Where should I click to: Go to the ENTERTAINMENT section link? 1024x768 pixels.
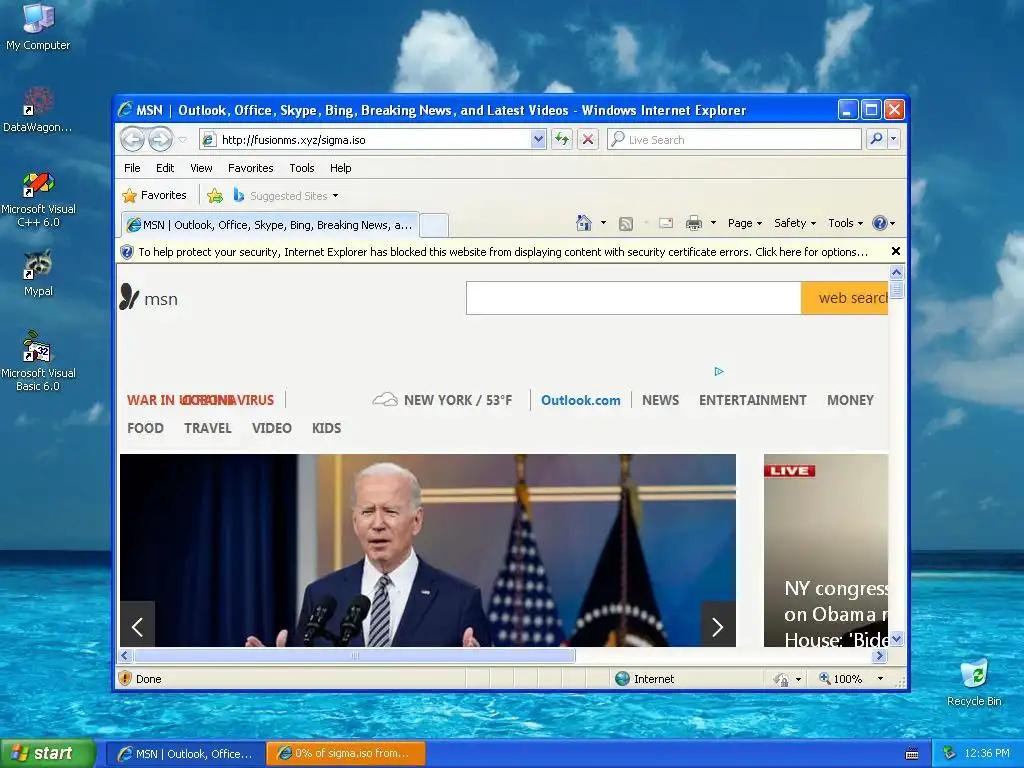tap(752, 400)
